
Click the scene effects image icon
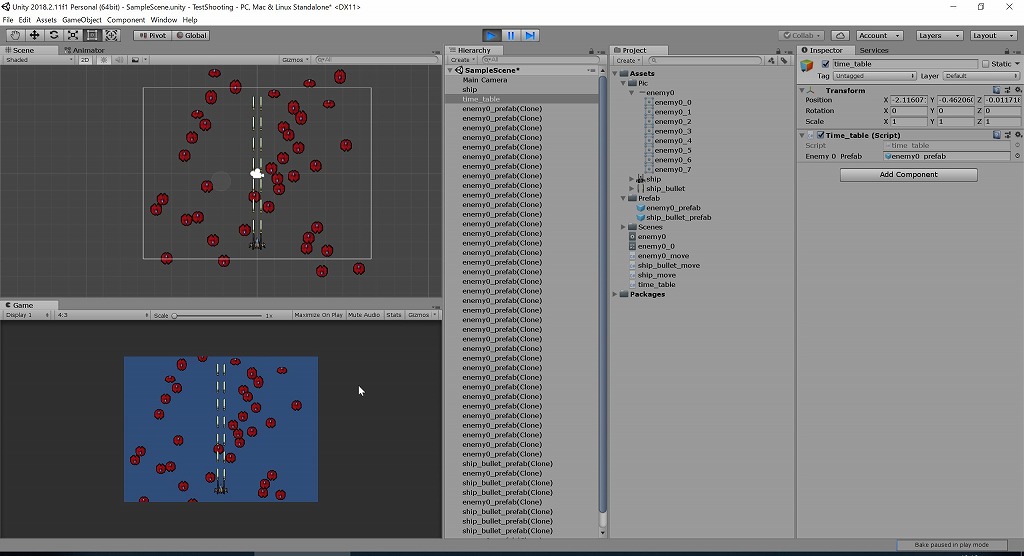click(135, 59)
